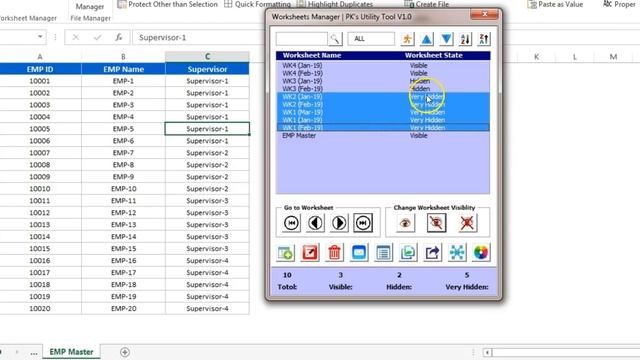Click the blue down-triangle move down icon
Viewport: 640px width, 360px height.
click(446, 39)
